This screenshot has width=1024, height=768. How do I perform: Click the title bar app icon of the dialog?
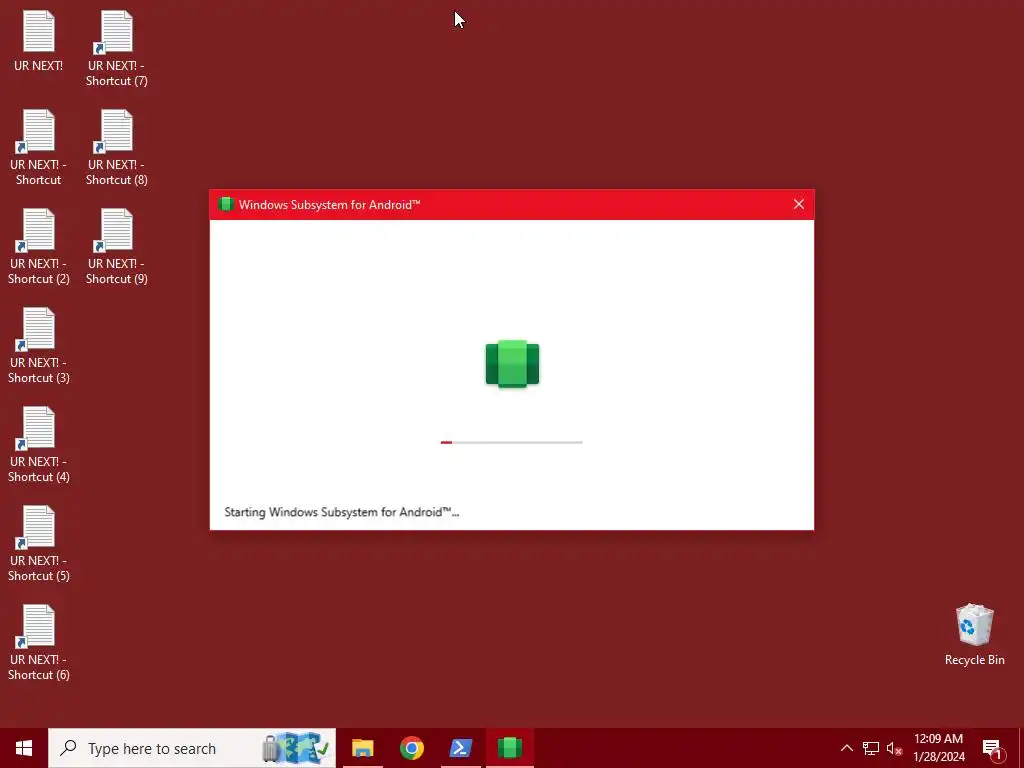[x=226, y=204]
